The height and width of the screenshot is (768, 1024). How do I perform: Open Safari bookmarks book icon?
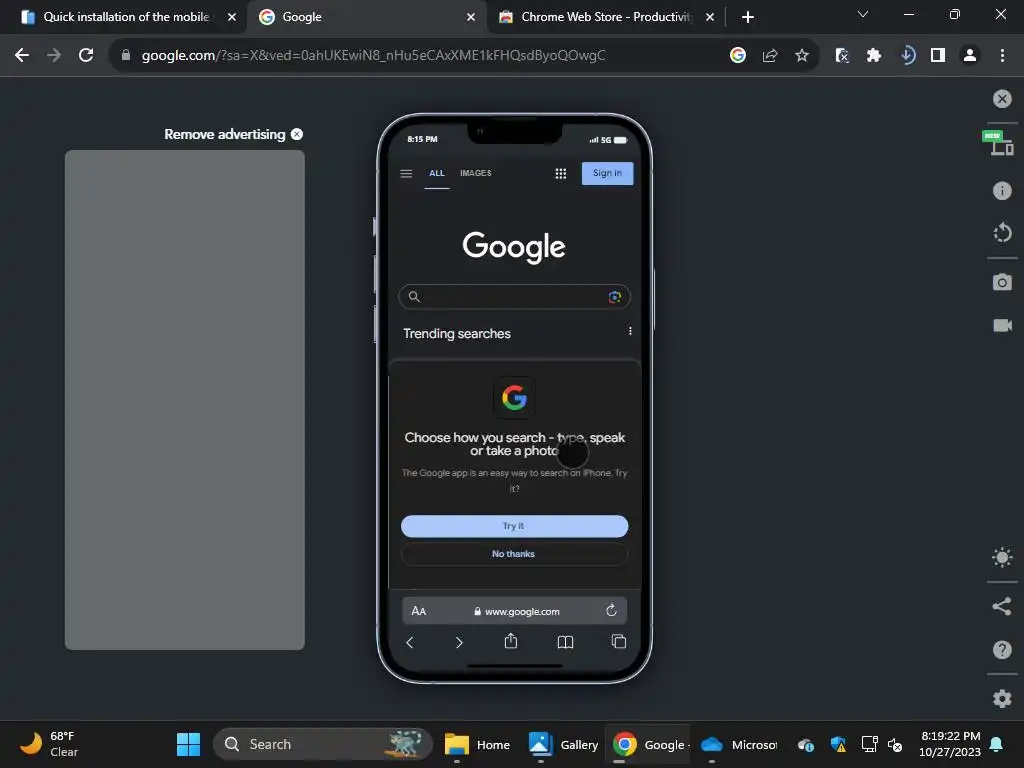coord(566,643)
